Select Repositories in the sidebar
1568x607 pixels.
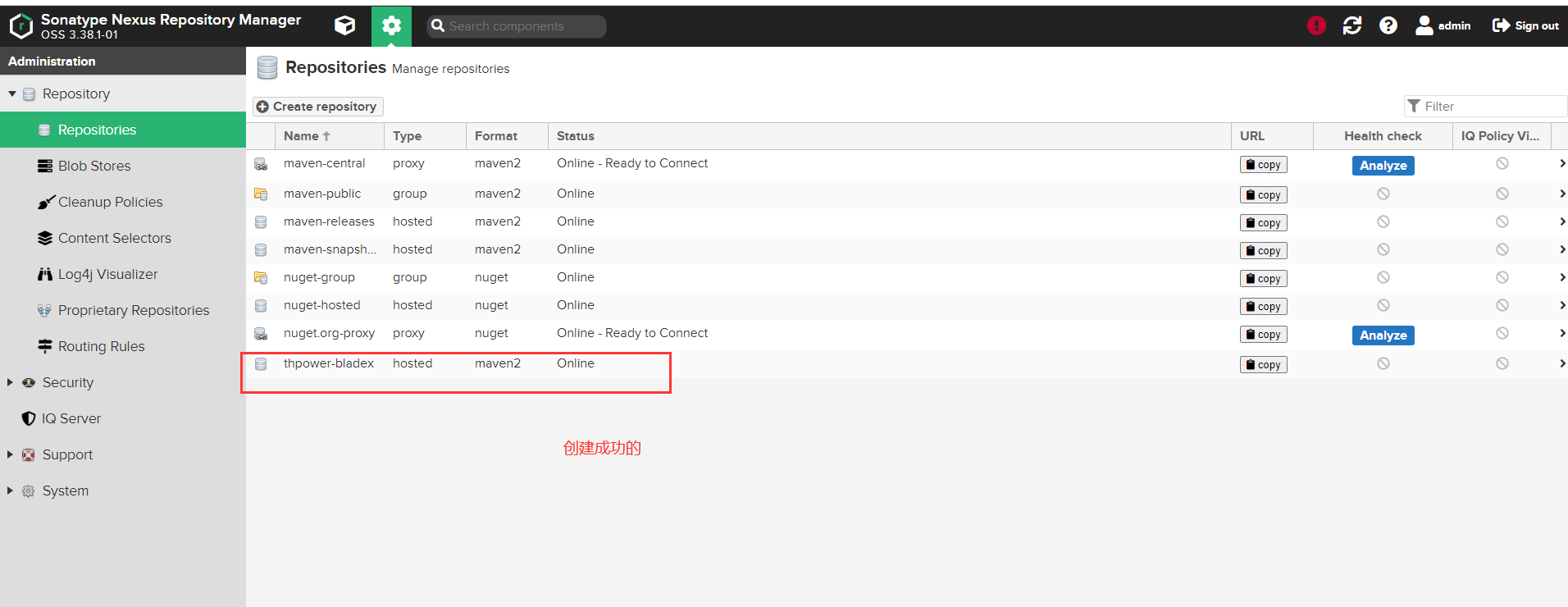click(123, 130)
